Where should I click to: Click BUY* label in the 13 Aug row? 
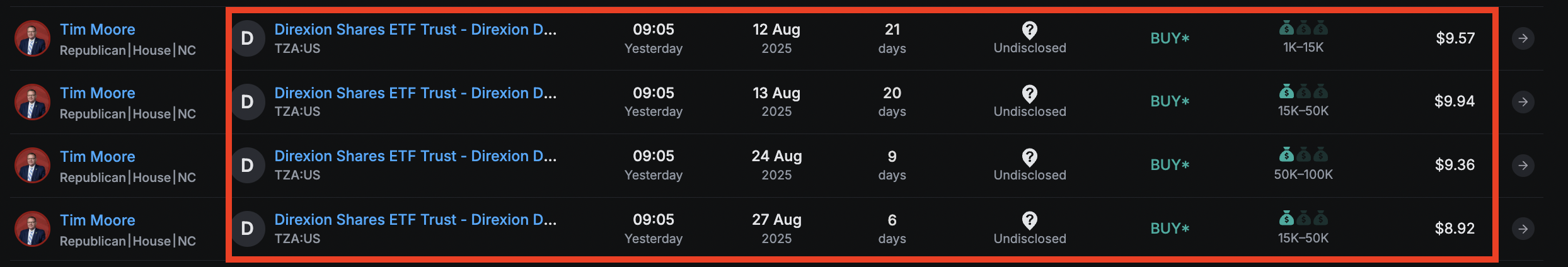1170,101
